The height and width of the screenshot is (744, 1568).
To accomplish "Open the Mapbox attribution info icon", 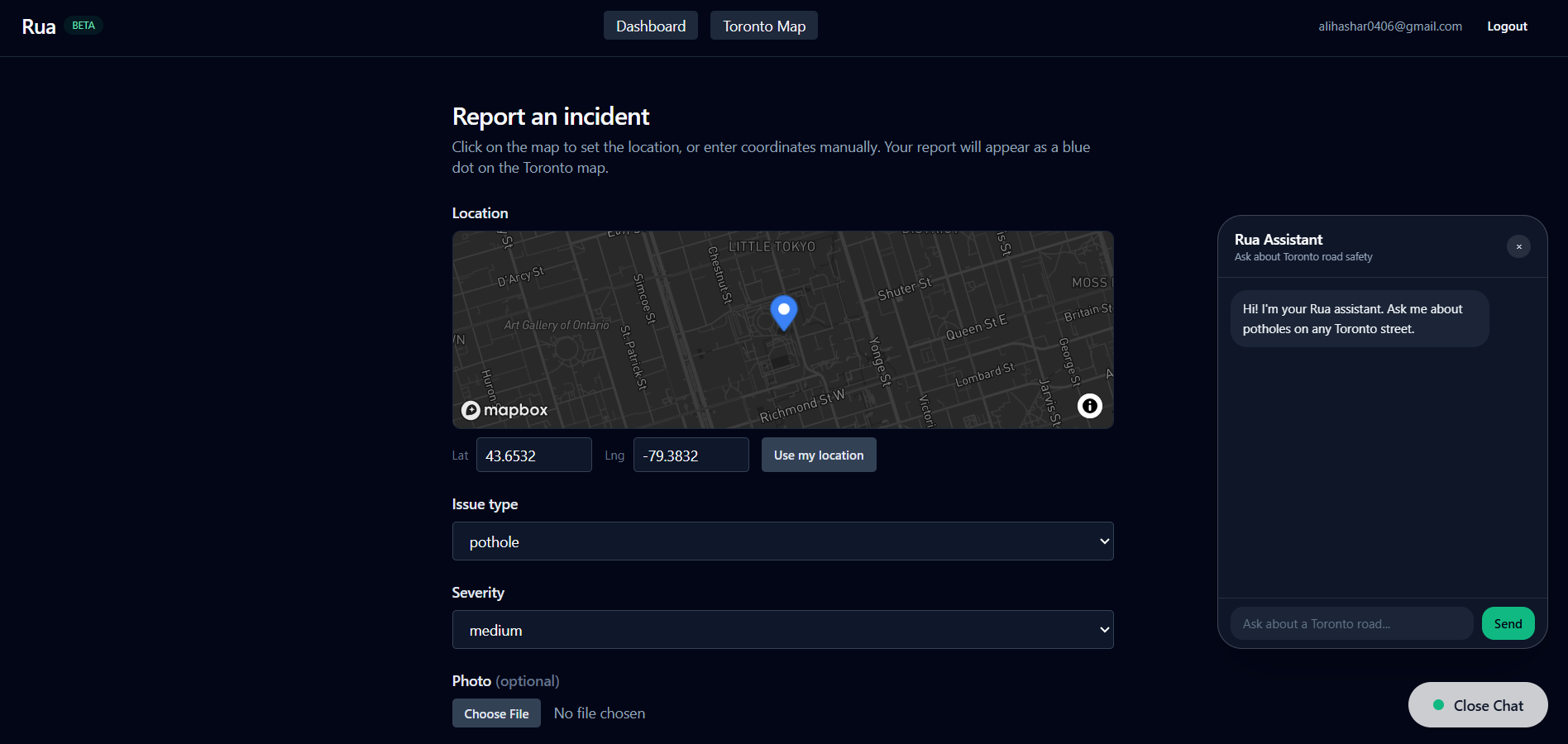I will click(x=1090, y=406).
